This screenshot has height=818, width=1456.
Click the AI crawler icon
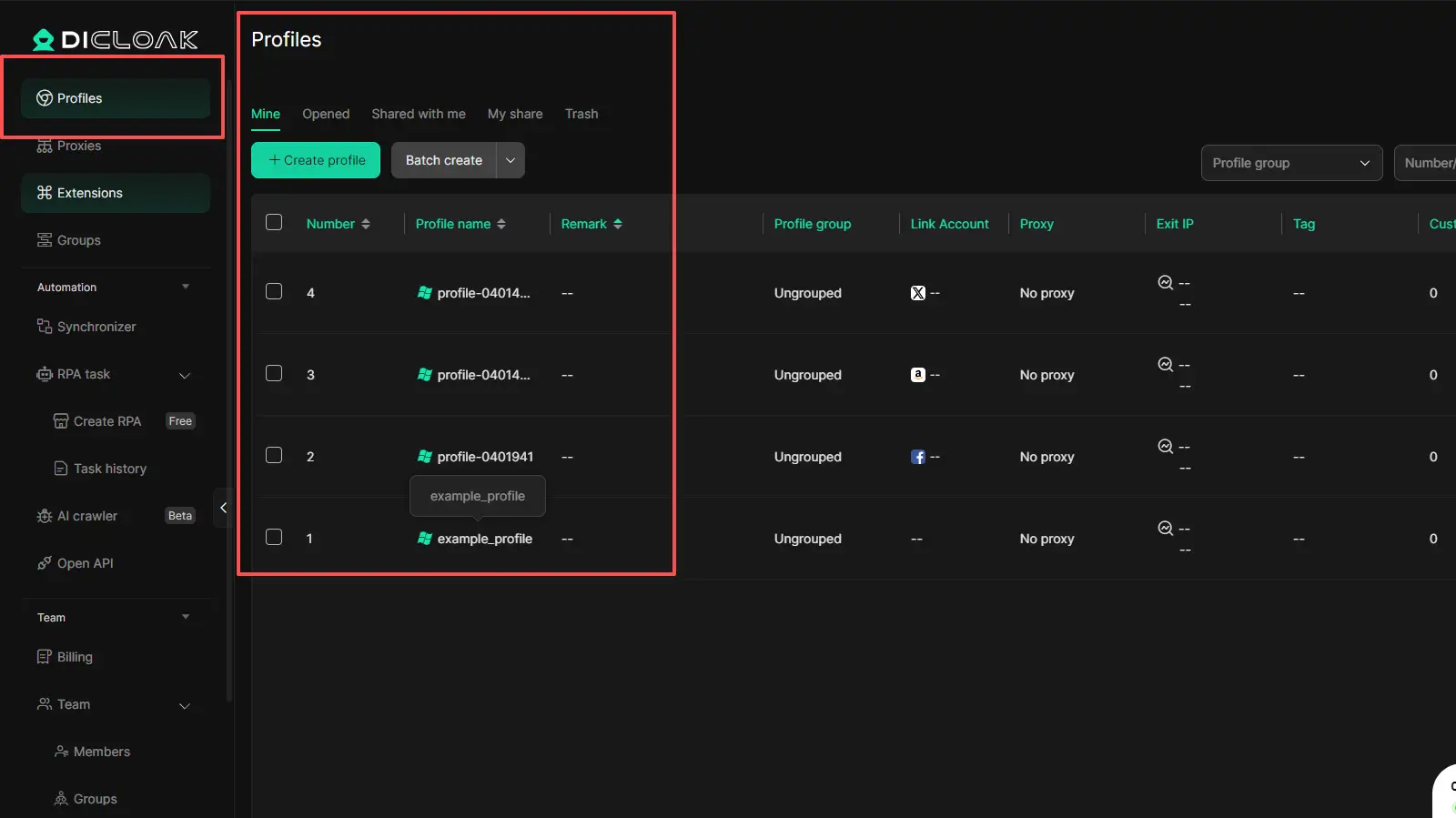tap(44, 516)
